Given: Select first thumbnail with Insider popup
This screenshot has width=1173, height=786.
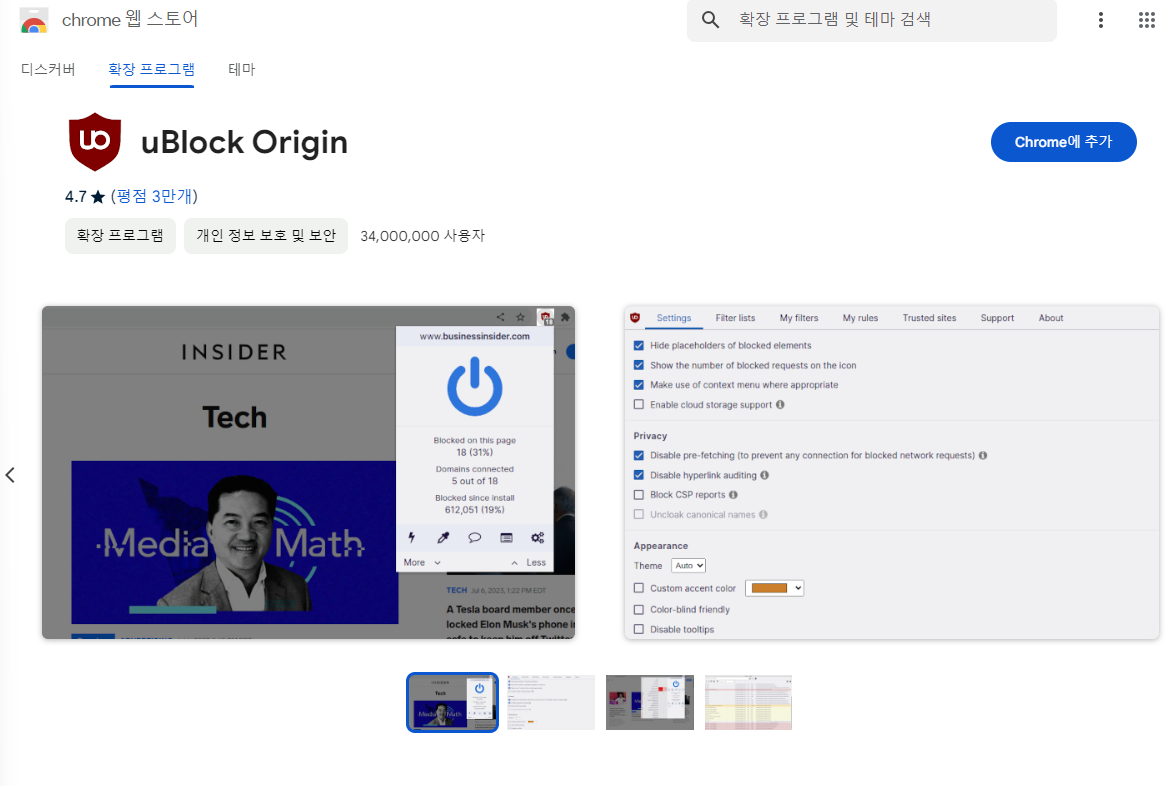Looking at the screenshot, I should [x=452, y=702].
